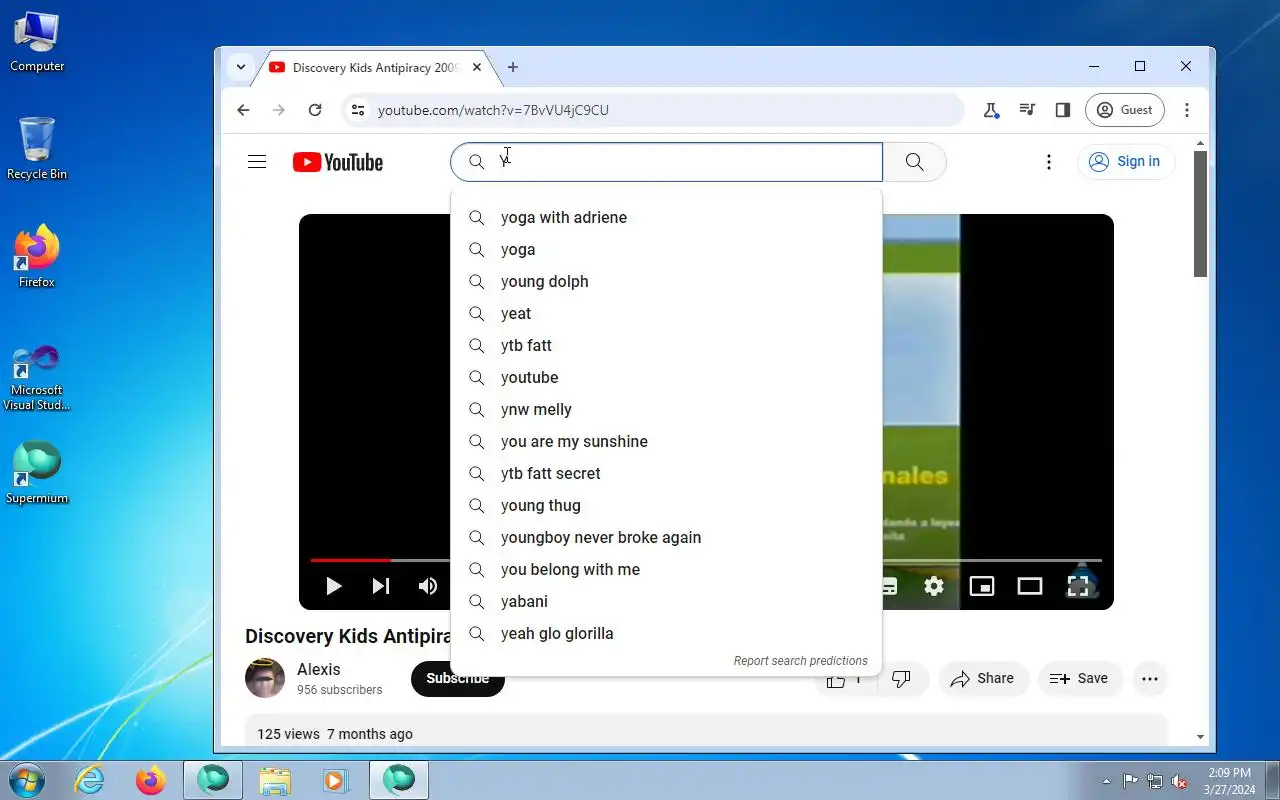Select suggestion 'ytb fatt'

[x=666, y=345]
